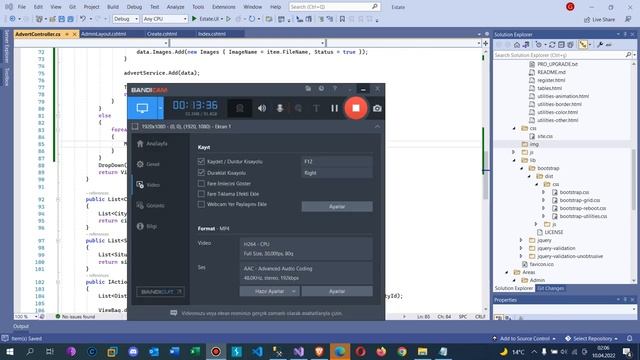Open the File menu
The height and width of the screenshot is (360, 640).
22,7
